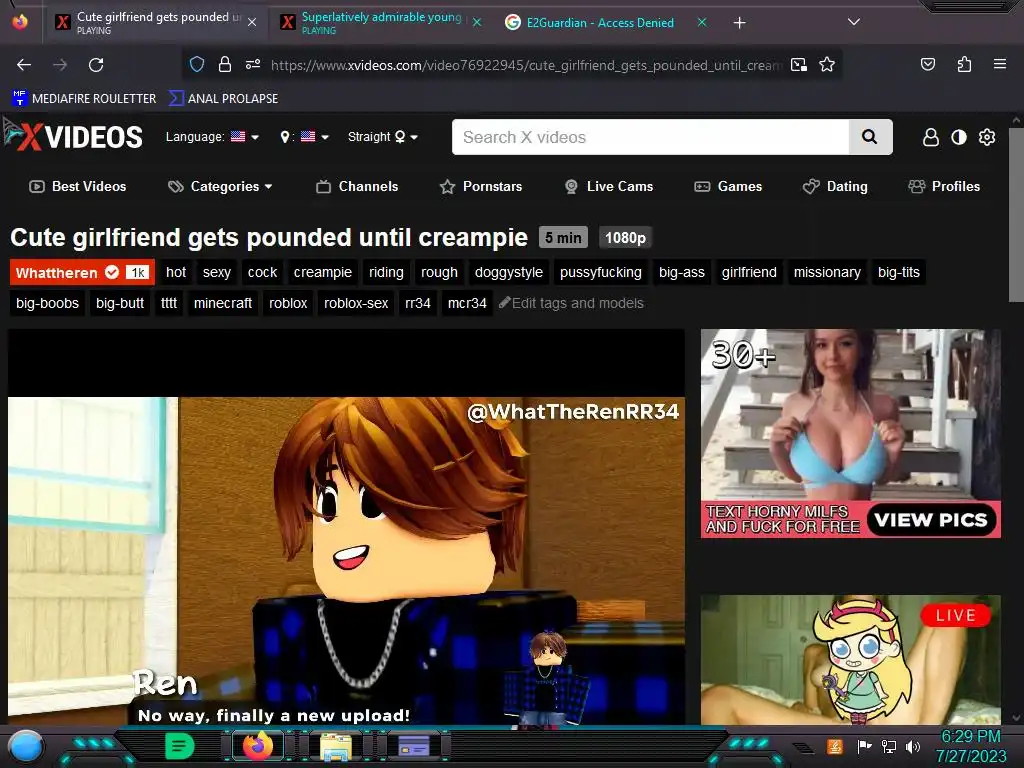
Task: Click the 'tttt' tag
Action: 168,303
